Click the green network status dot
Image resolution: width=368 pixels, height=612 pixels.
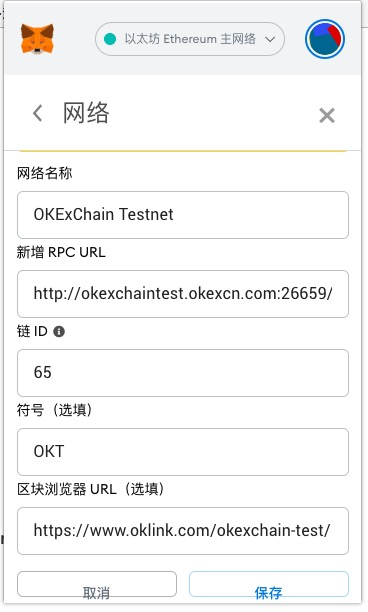pos(110,39)
